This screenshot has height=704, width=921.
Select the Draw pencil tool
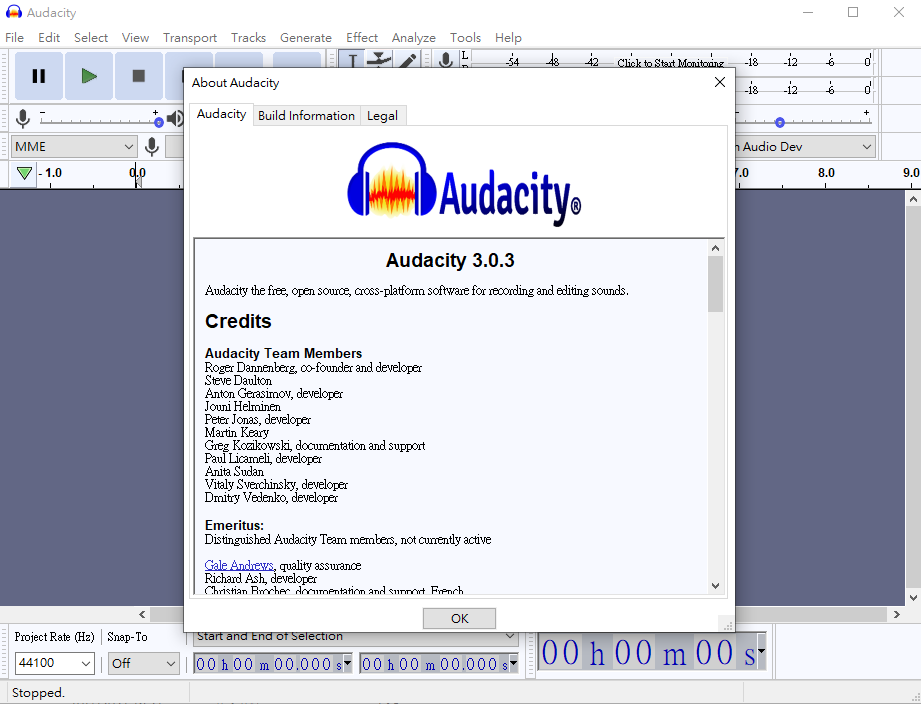[x=408, y=61]
